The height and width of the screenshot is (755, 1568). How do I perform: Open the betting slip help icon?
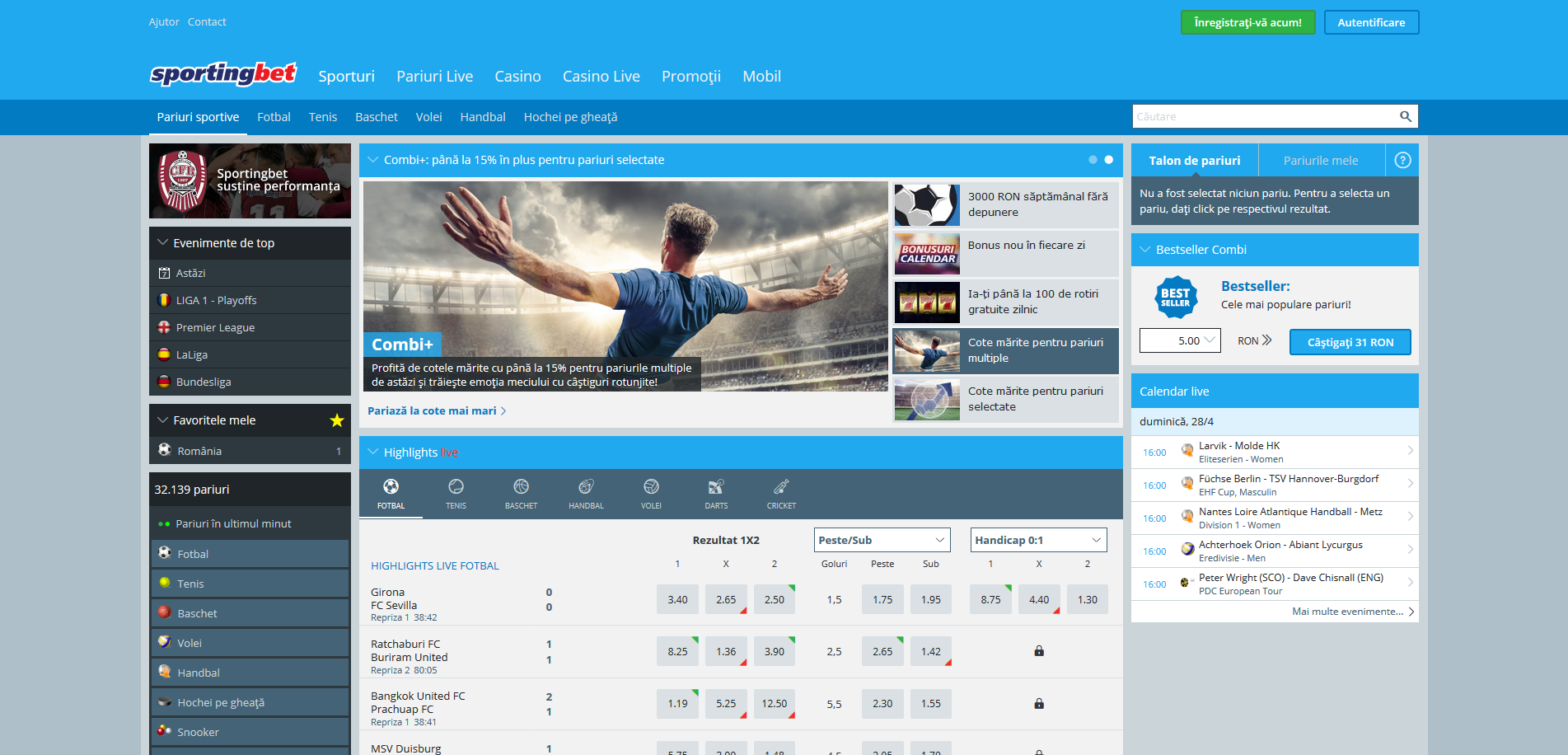(1402, 160)
